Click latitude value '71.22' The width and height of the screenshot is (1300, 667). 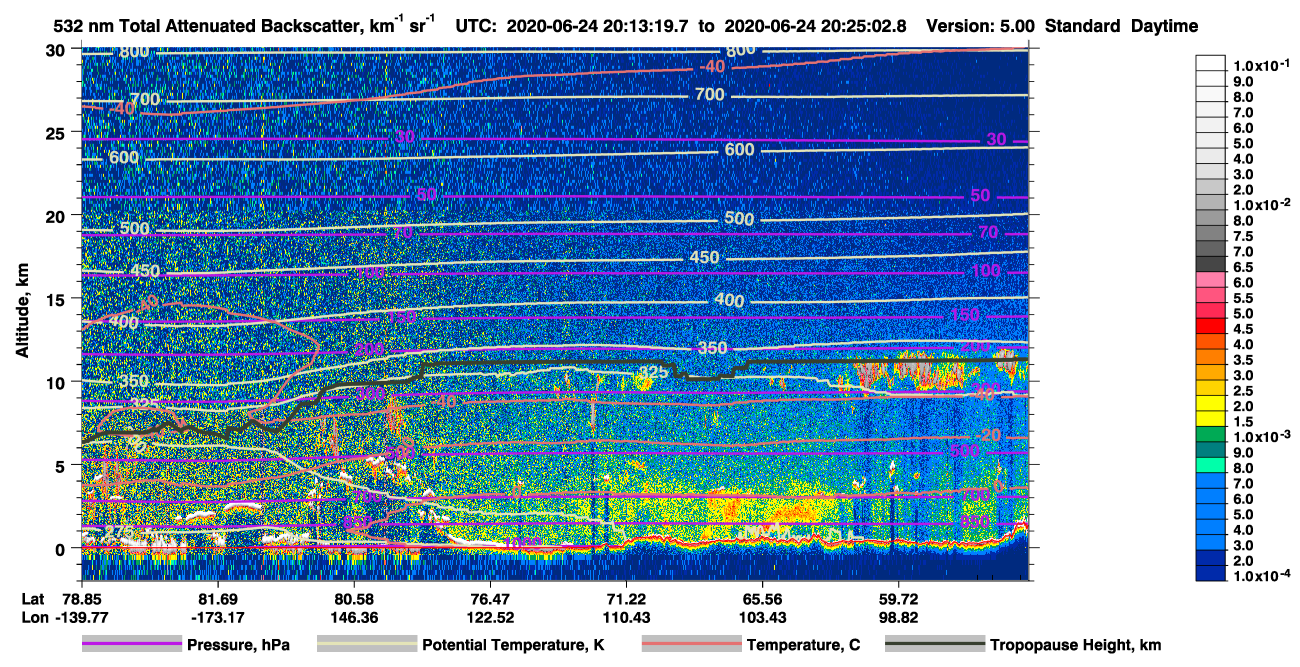626,598
